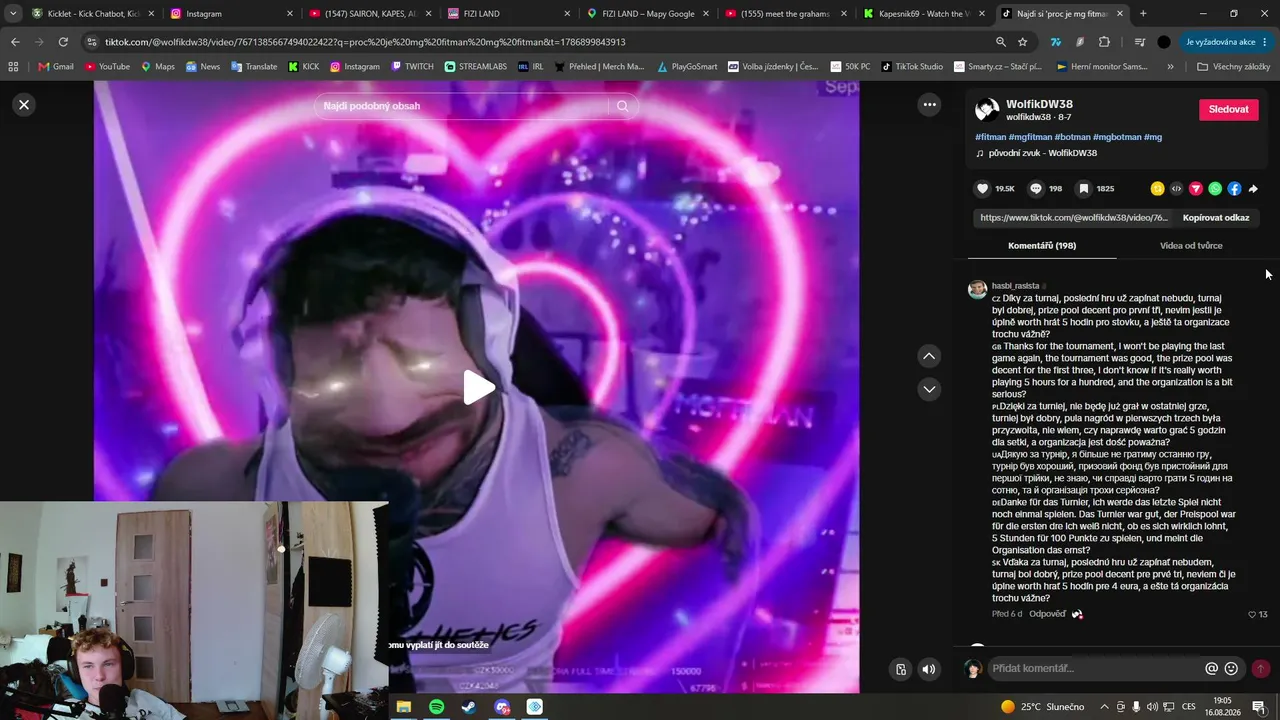
Task: Switch to the Instagram browser tab
Action: click(x=231, y=14)
